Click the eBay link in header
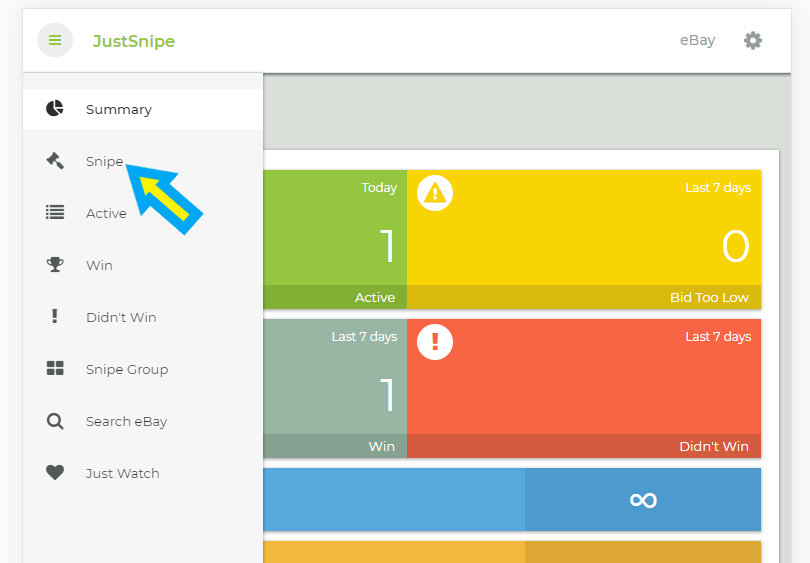This screenshot has width=810, height=563. click(697, 41)
